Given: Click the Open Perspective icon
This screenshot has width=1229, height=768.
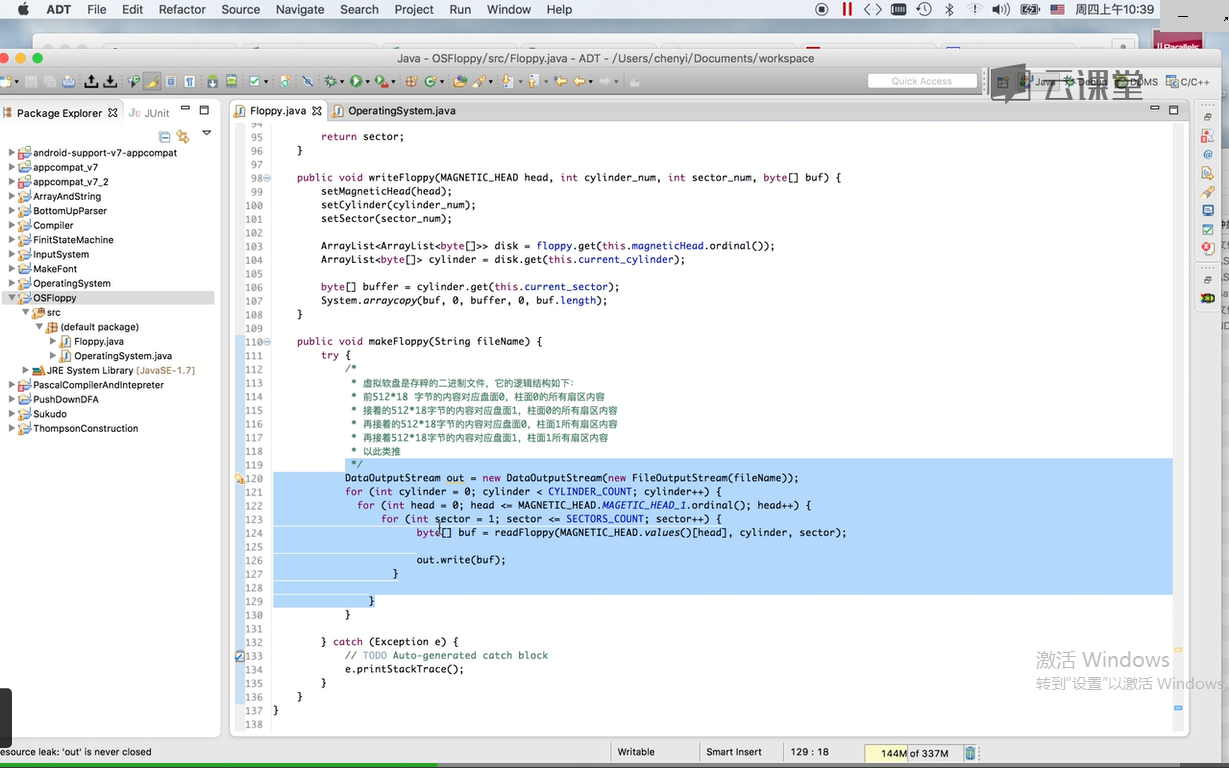Looking at the screenshot, I should click(1001, 82).
